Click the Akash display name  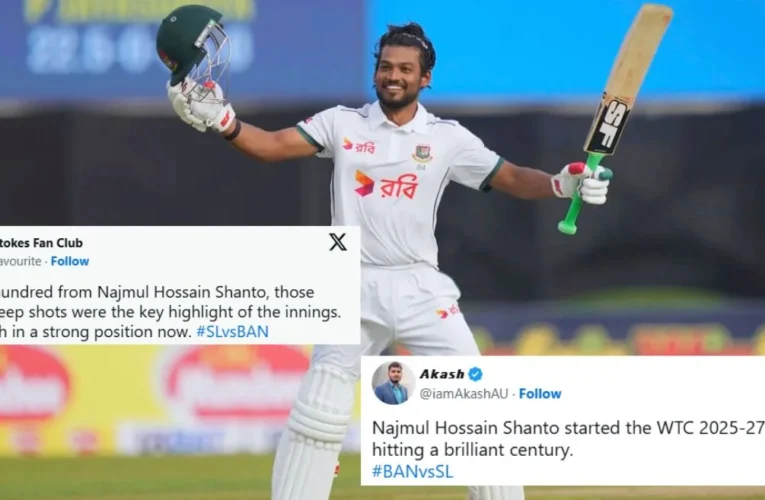pos(442,374)
